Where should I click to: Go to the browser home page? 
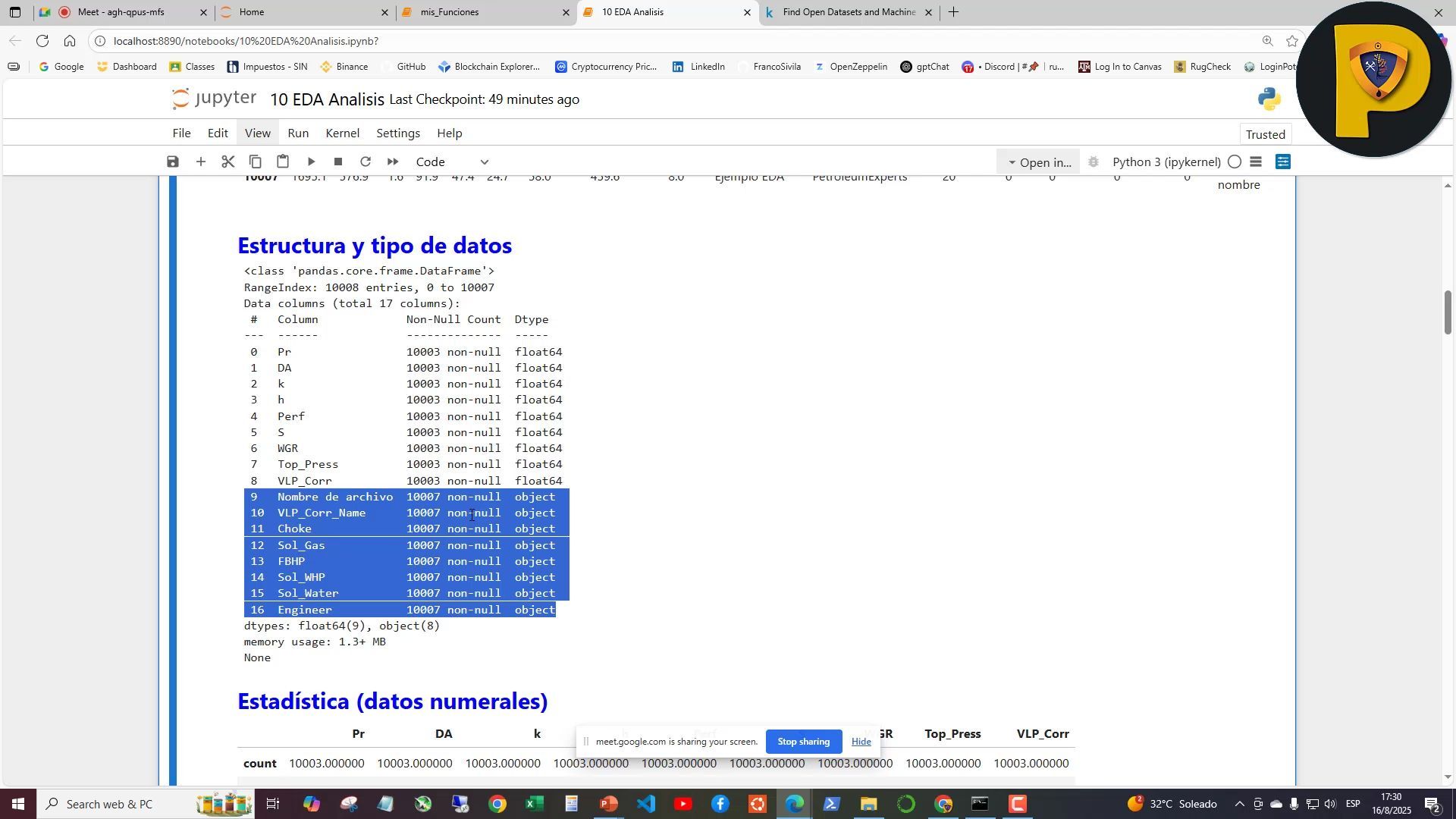[x=70, y=41]
